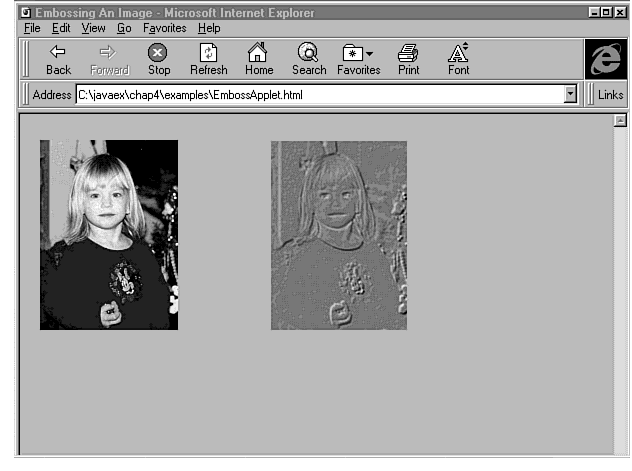Refresh the page using the Refresh icon

click(208, 53)
